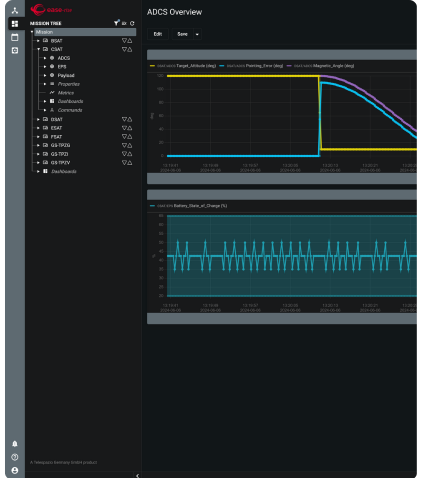Select the Dashboards item under CSAT
421x478 pixels.
(x=70, y=101)
